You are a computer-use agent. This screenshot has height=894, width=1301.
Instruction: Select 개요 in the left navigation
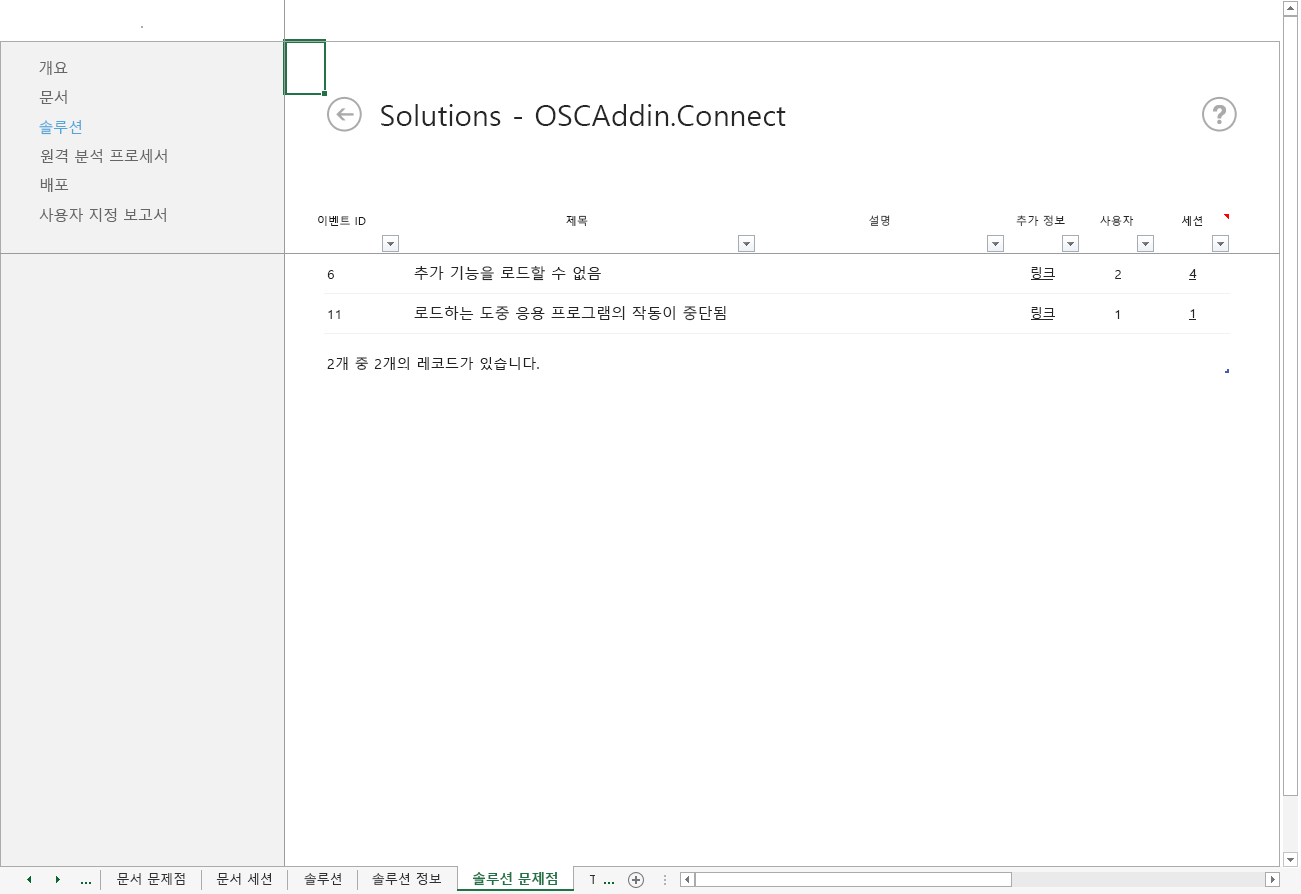point(53,68)
